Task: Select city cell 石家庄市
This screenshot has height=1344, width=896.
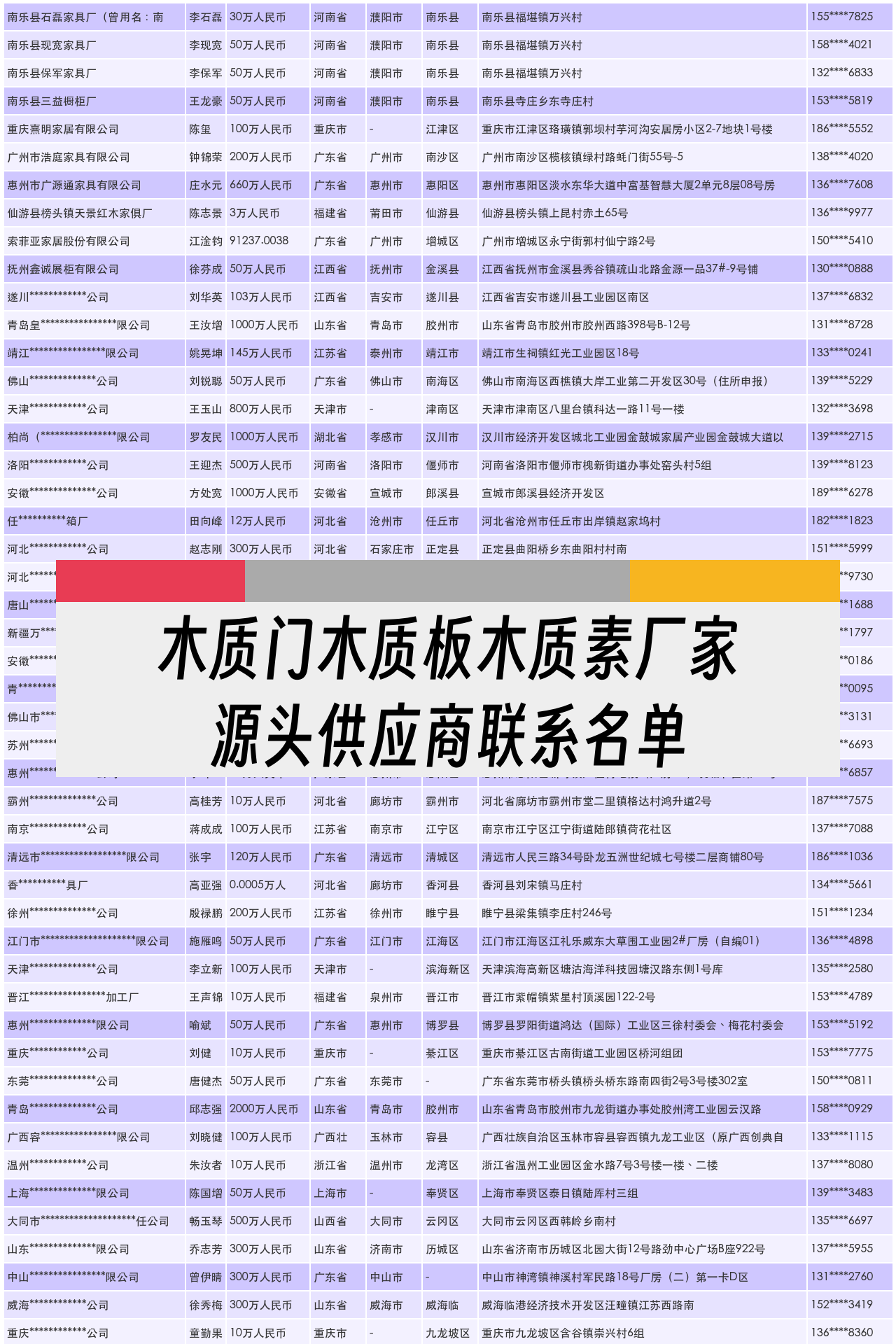Action: click(x=391, y=549)
